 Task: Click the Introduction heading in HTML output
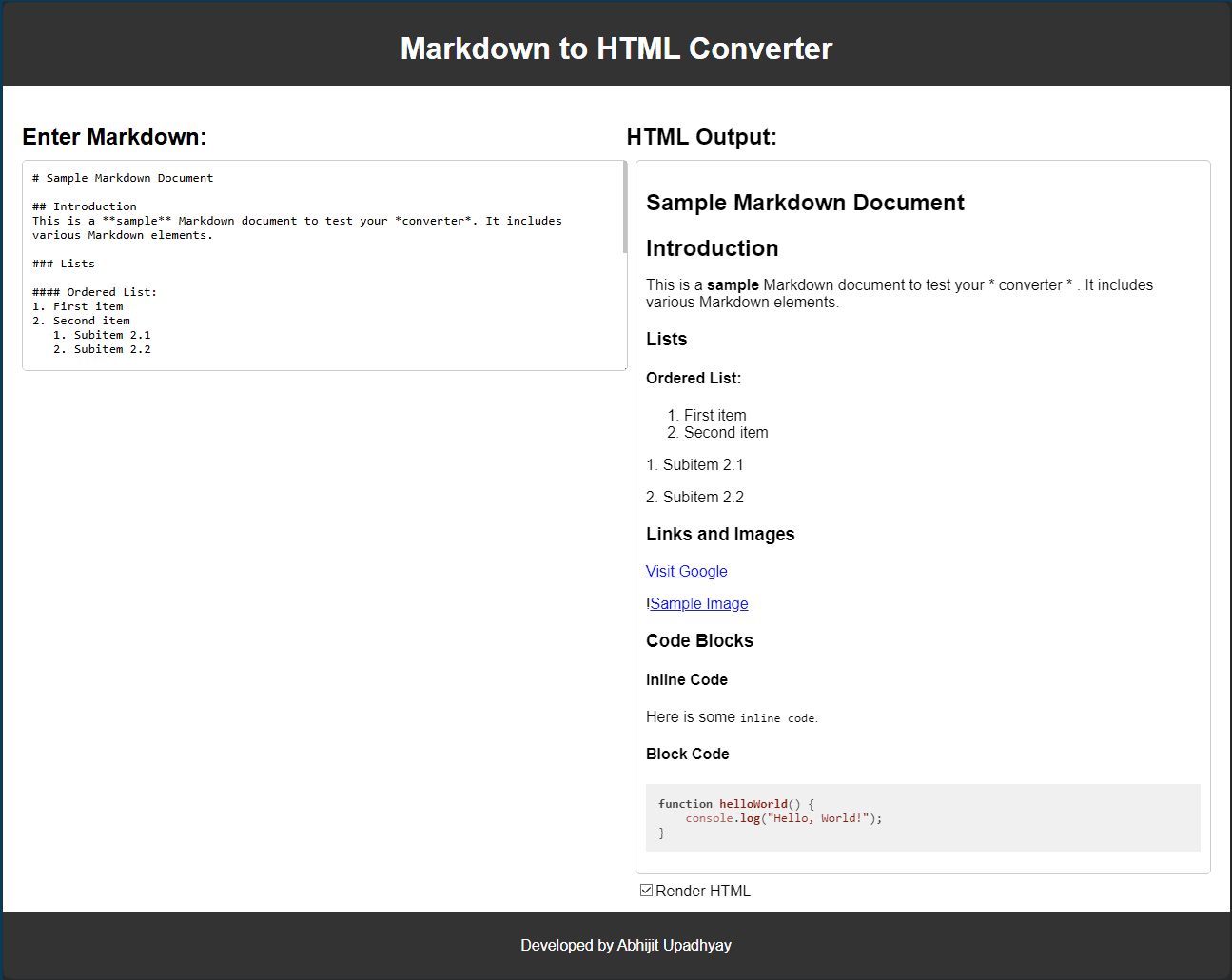click(x=712, y=248)
